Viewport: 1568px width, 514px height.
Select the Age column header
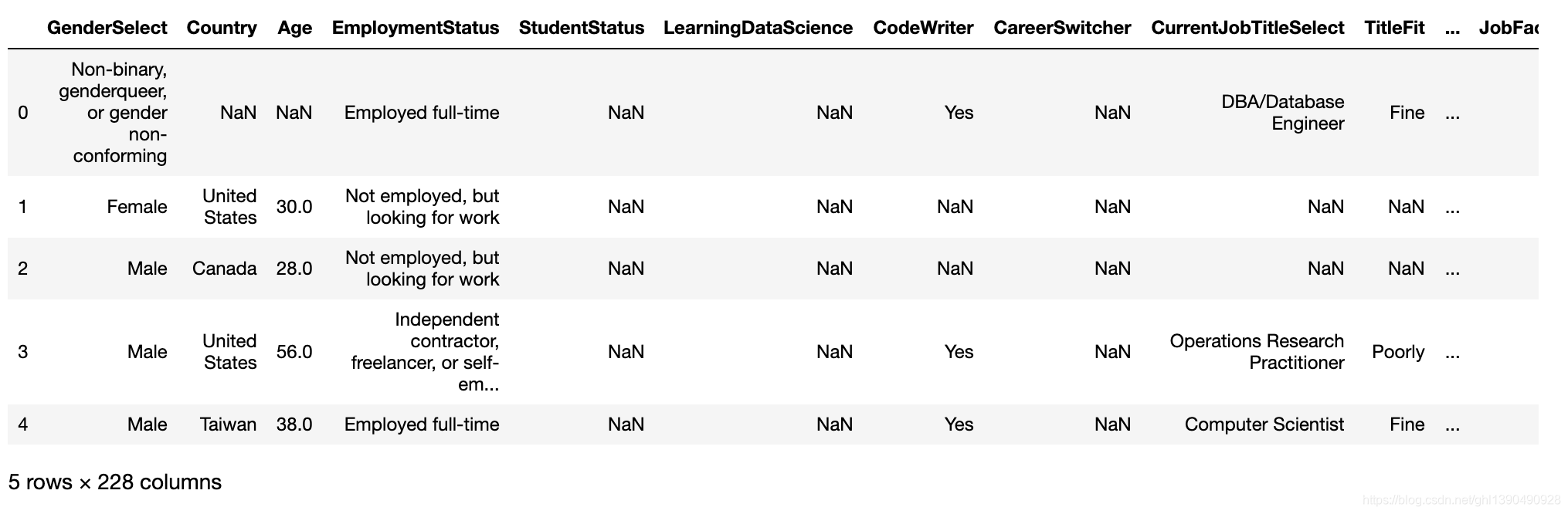[x=295, y=28]
